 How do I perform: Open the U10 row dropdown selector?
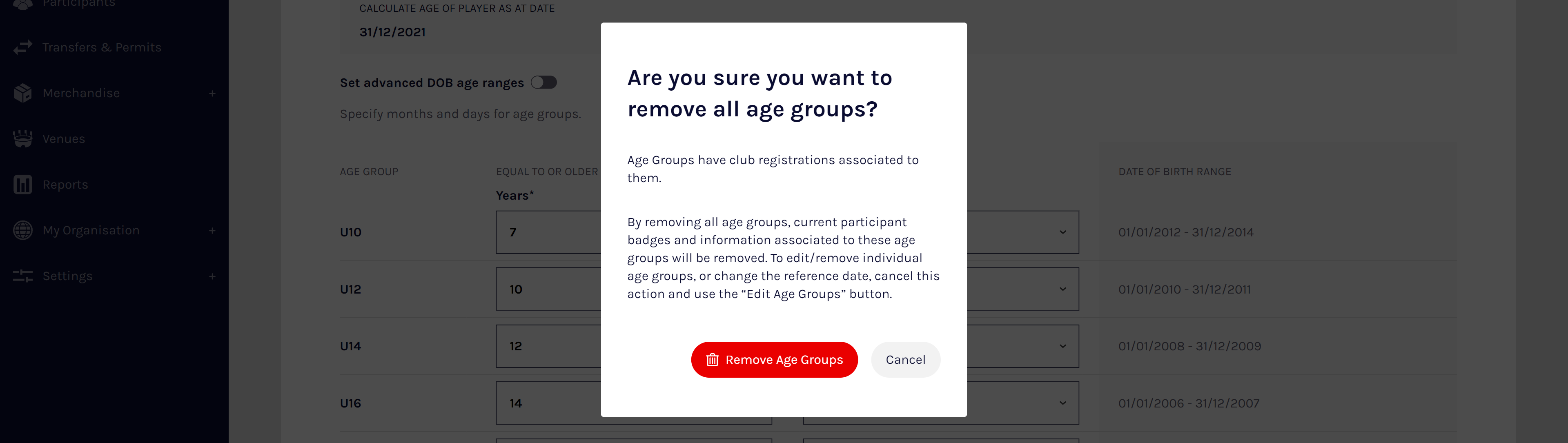pos(1062,232)
